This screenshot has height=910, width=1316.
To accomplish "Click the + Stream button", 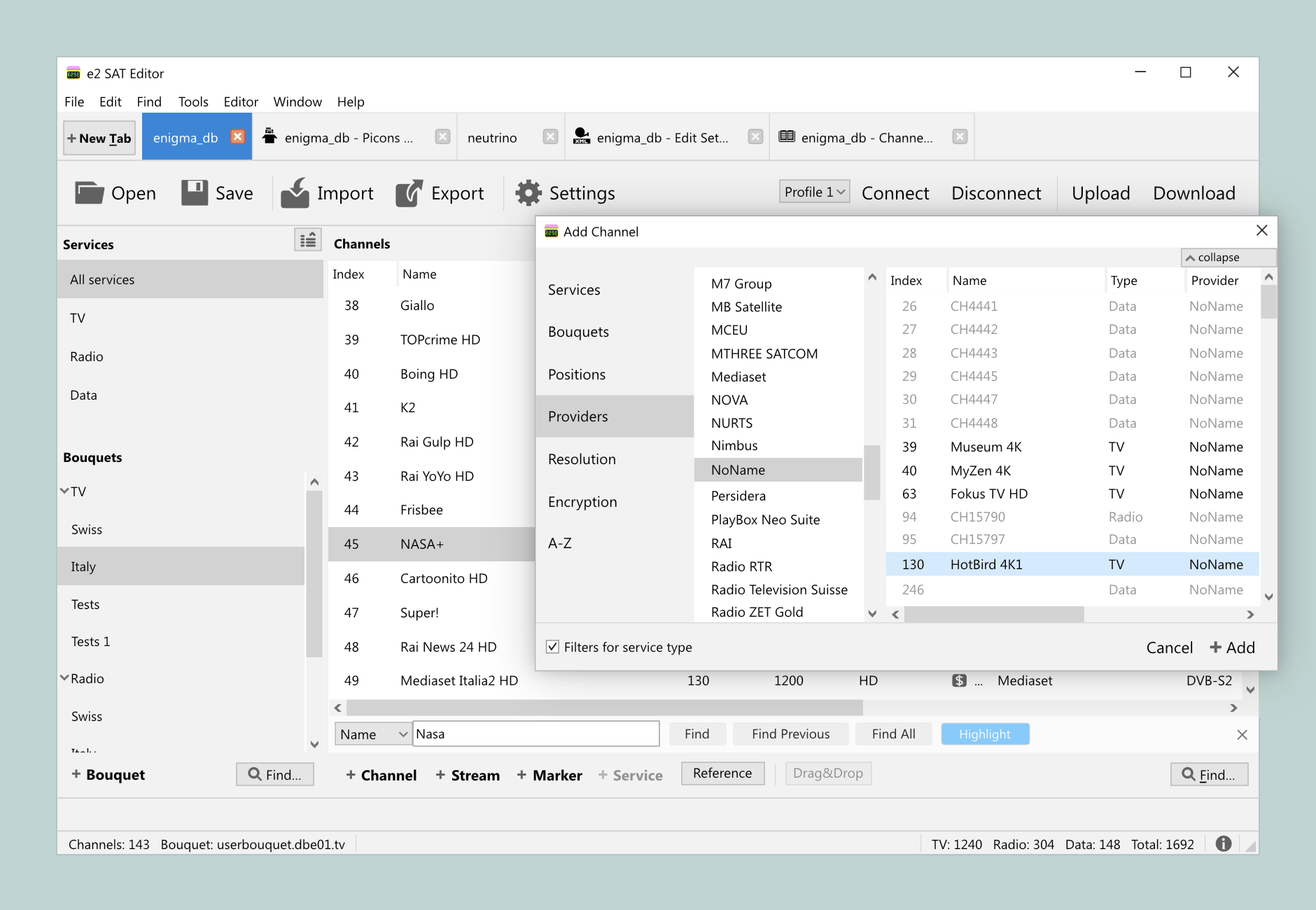I will (468, 775).
